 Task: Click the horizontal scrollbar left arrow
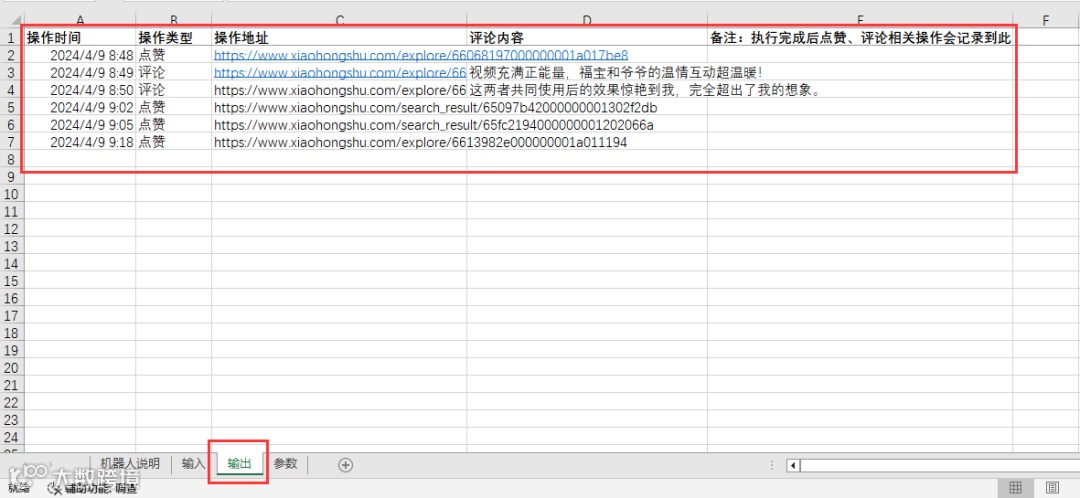(793, 466)
